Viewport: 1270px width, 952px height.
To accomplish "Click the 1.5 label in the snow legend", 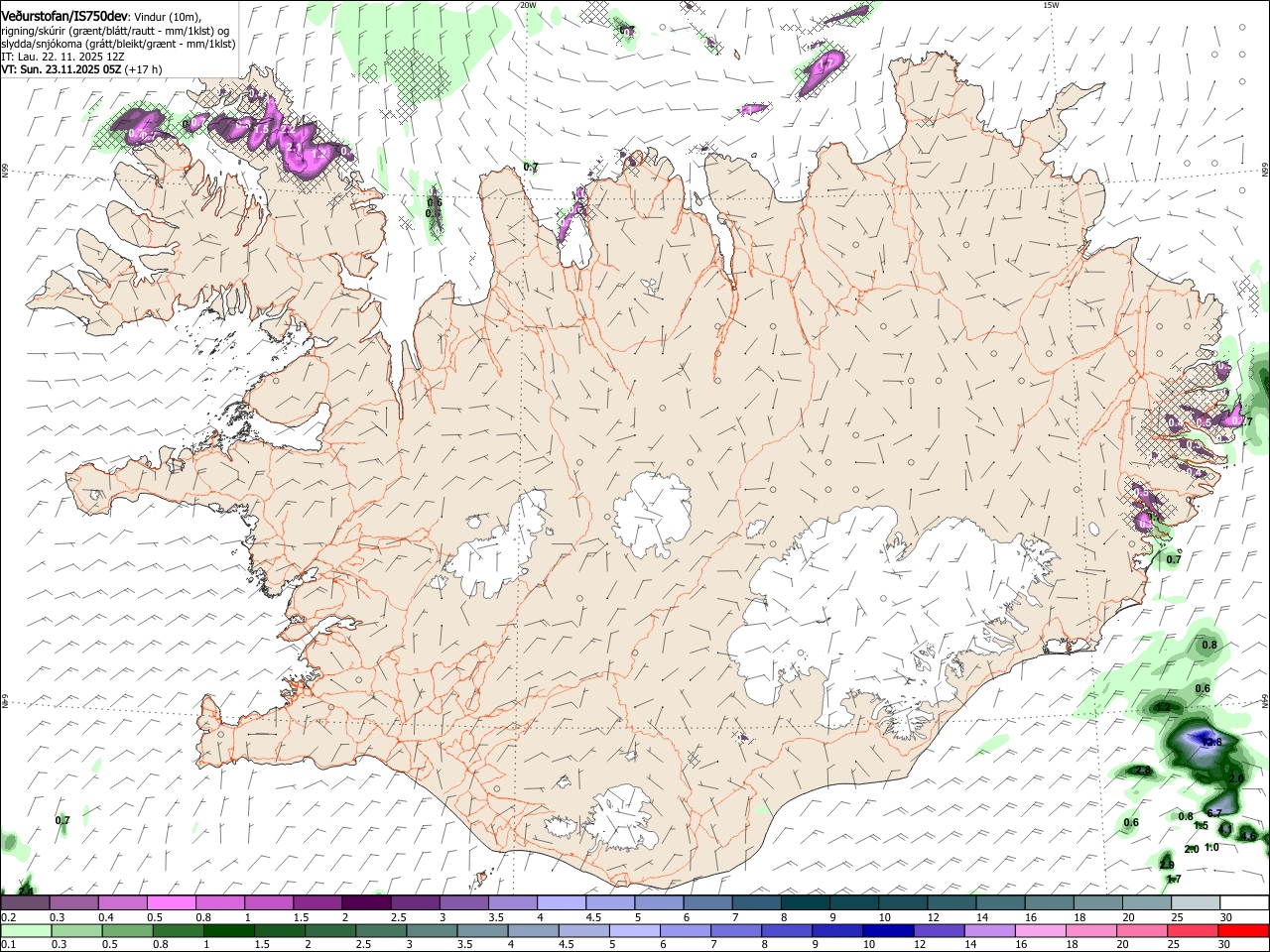I will point(301,917).
